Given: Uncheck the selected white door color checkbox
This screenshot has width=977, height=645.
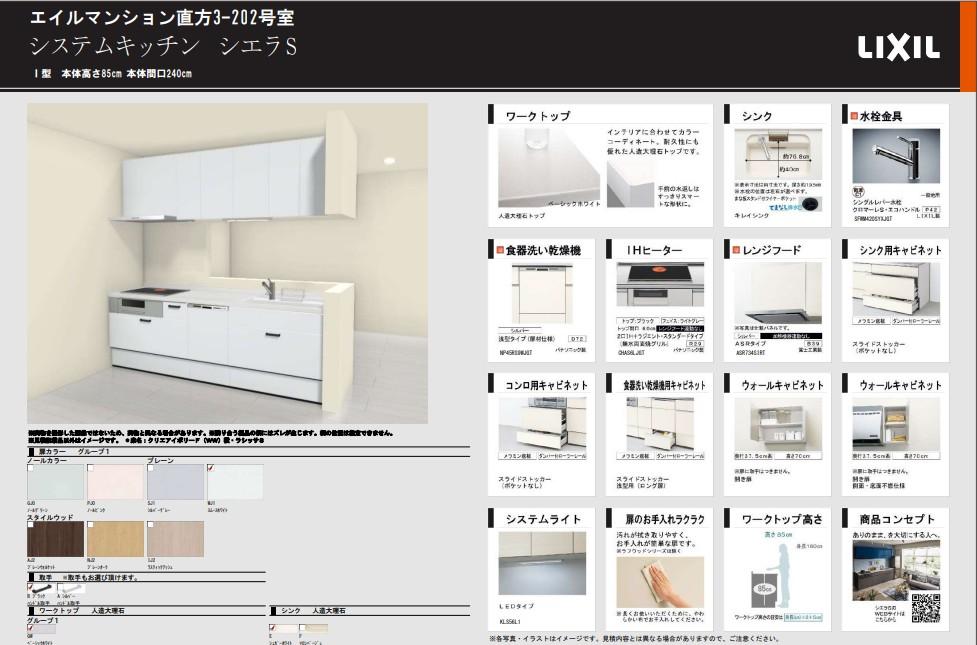Looking at the screenshot, I should pyautogui.click(x=211, y=467).
